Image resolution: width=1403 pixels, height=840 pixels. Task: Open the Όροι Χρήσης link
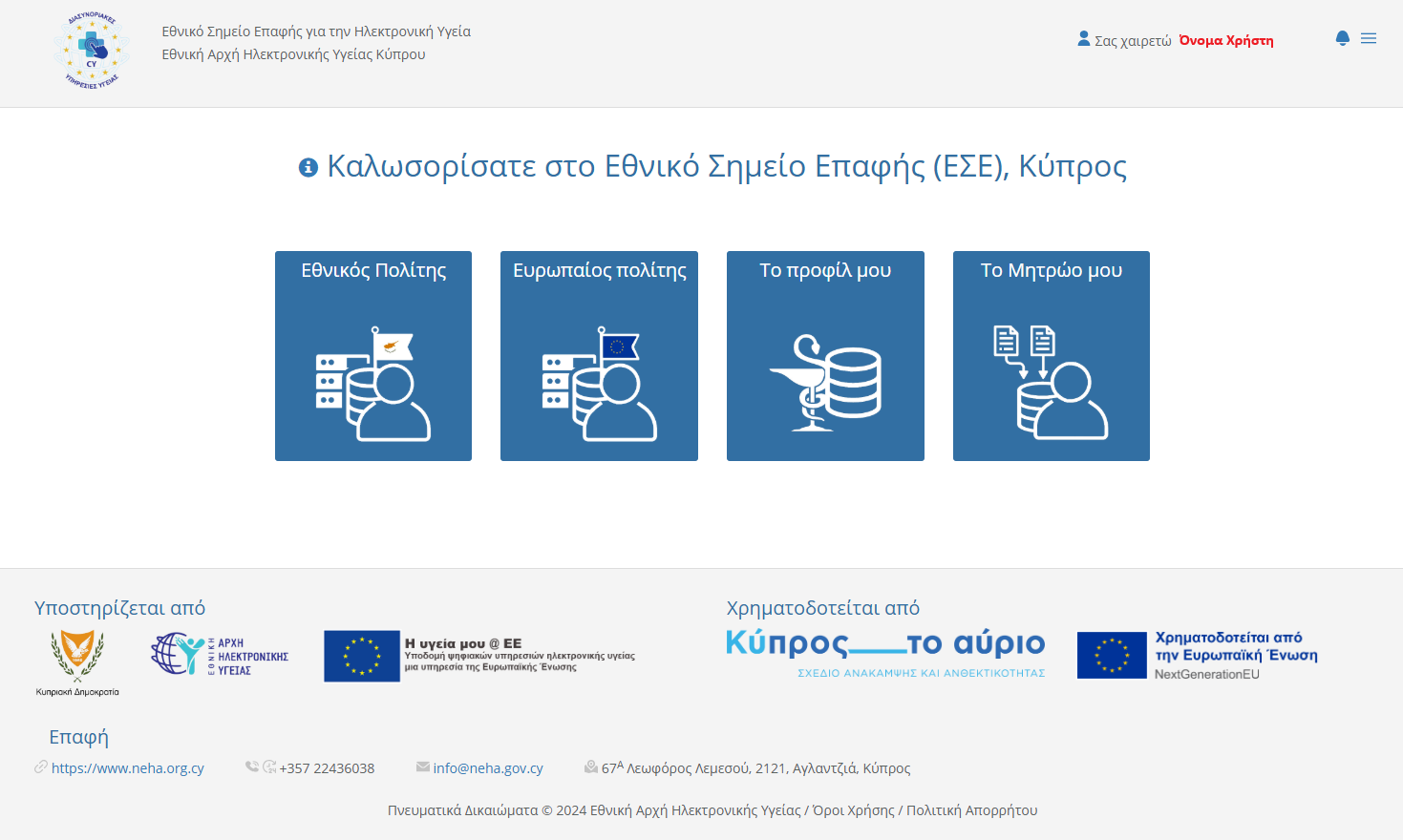tap(853, 810)
